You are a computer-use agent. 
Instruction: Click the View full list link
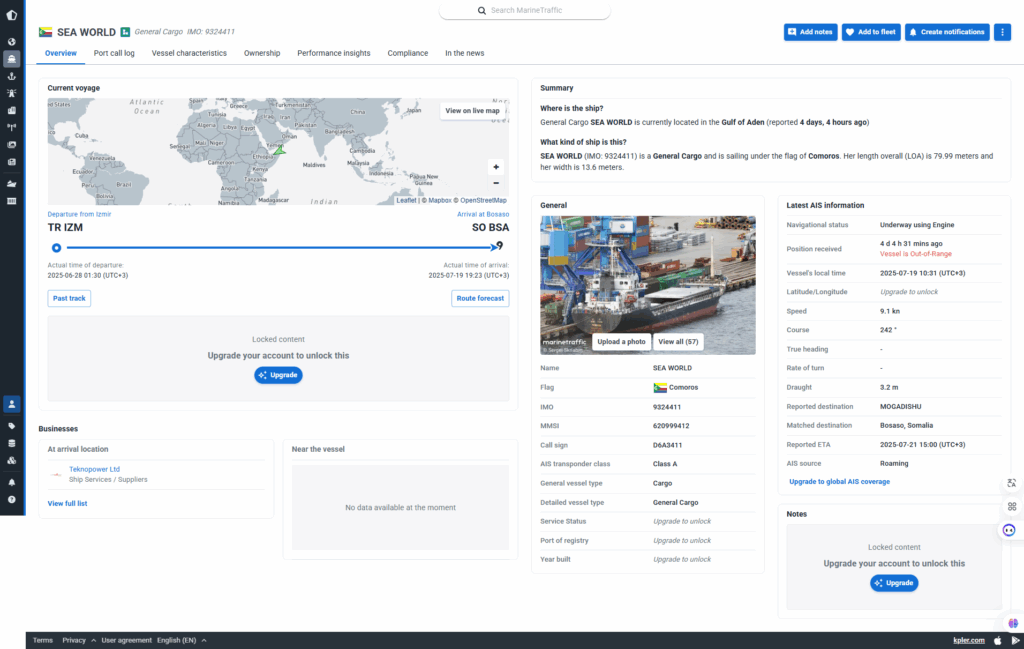pos(67,503)
